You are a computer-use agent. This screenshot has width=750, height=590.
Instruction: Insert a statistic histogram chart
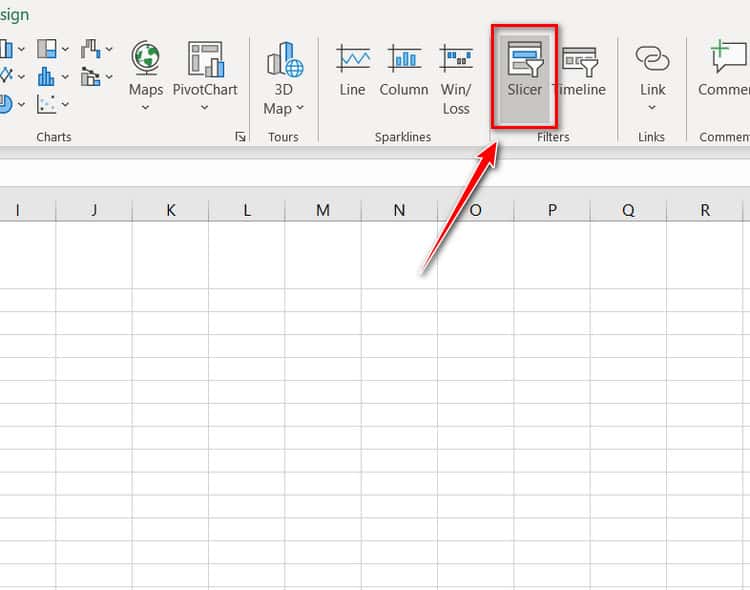(46, 77)
